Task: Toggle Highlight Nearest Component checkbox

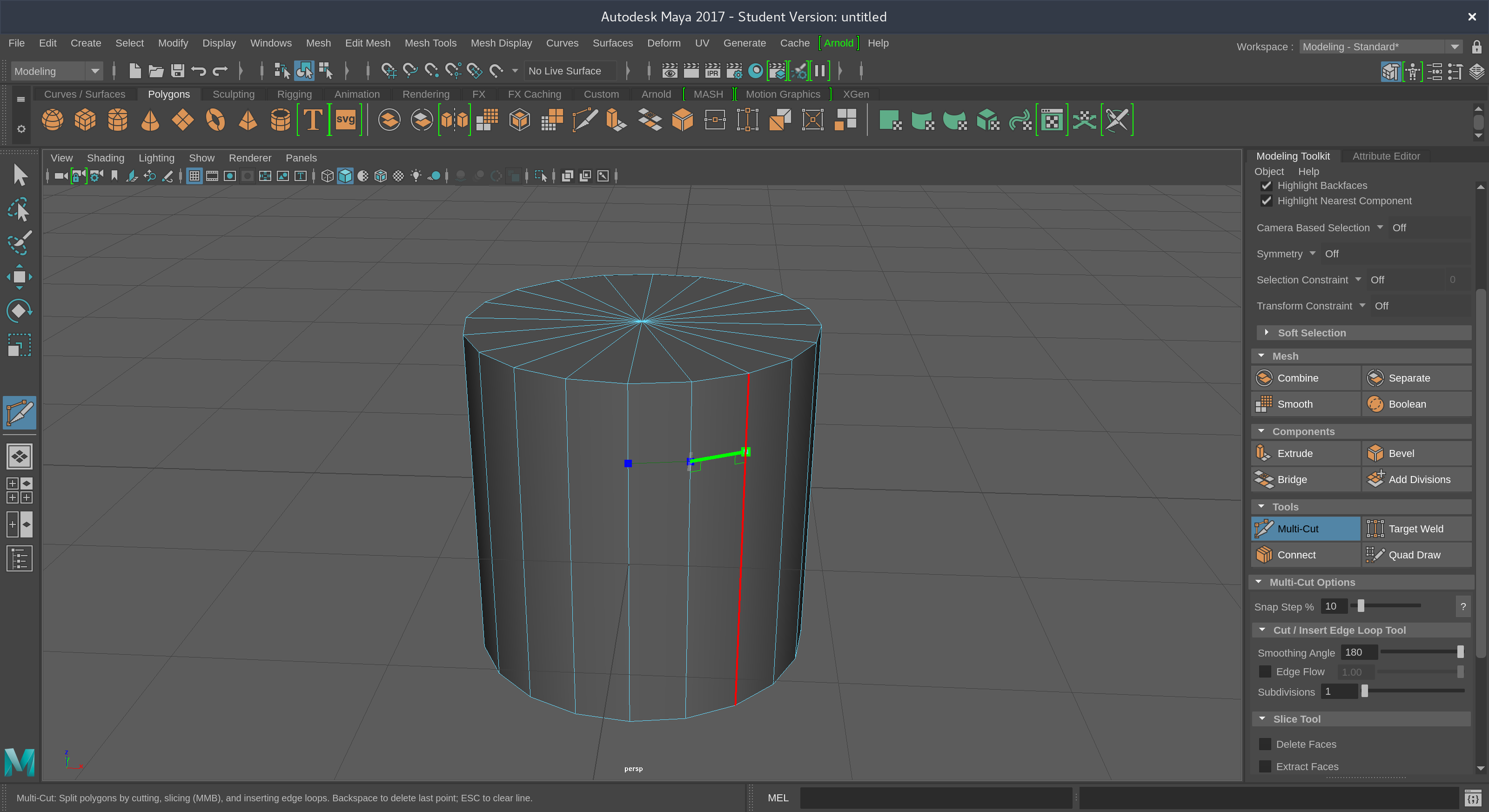Action: [1267, 201]
